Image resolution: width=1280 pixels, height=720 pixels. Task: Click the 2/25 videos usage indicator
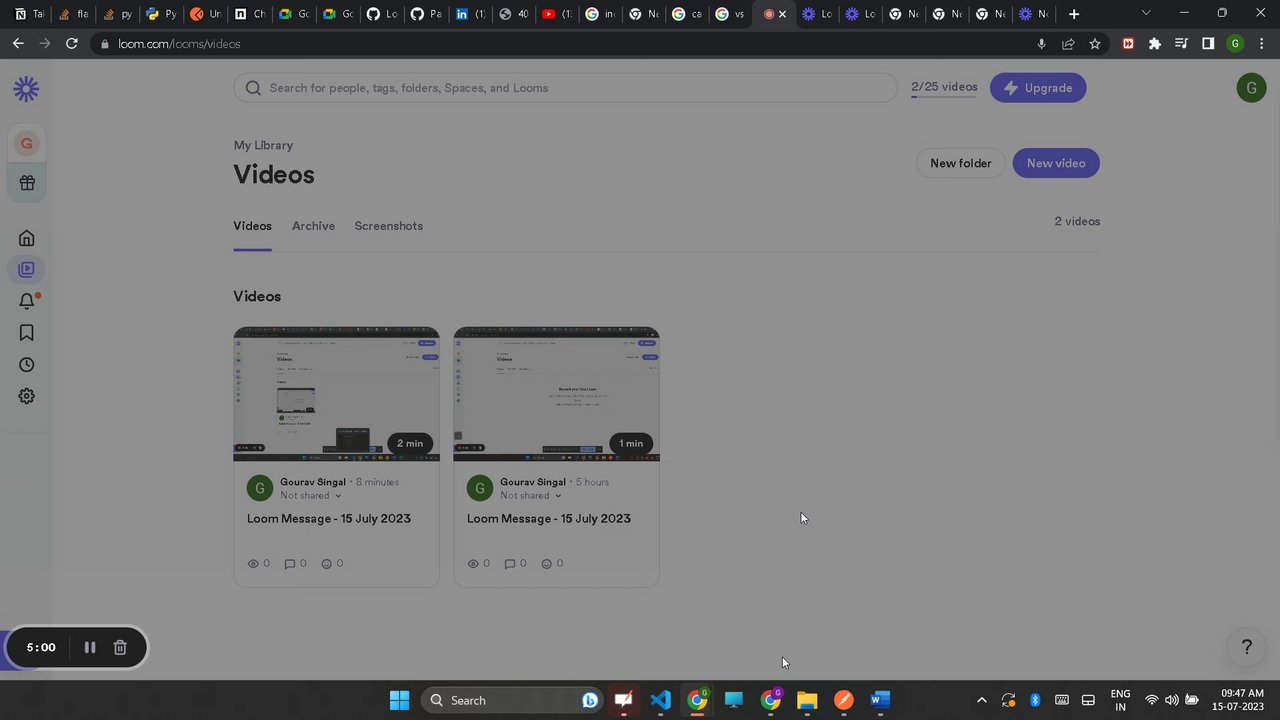pyautogui.click(x=944, y=88)
